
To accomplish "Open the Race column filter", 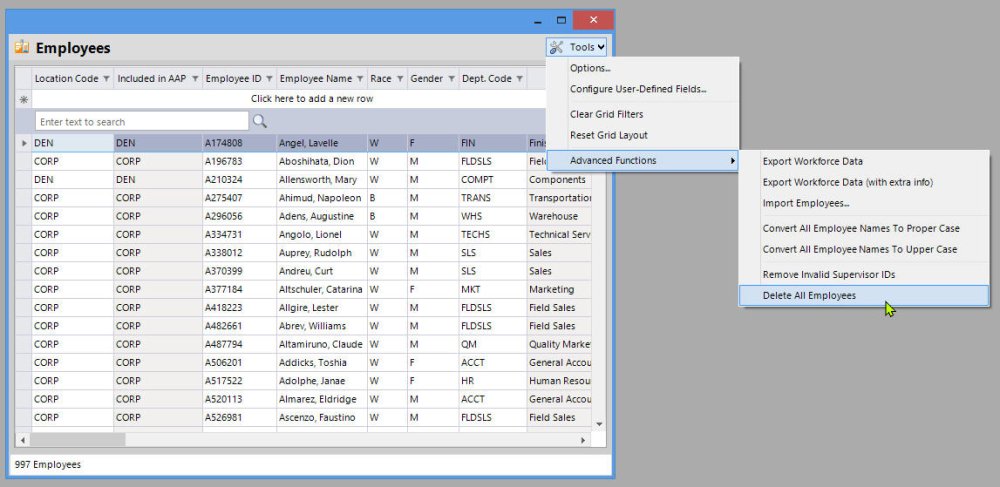I will coord(400,79).
